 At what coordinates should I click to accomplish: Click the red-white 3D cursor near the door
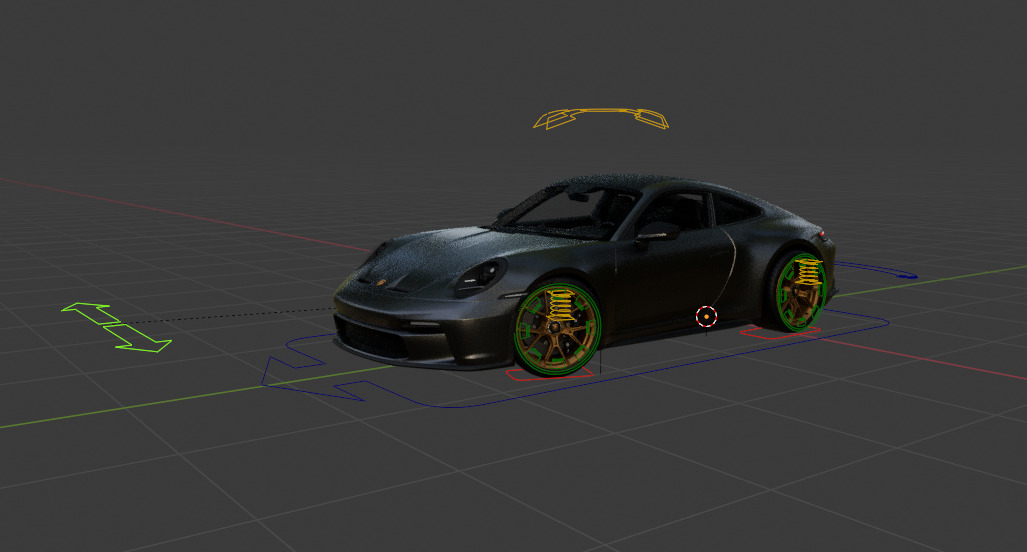click(706, 317)
